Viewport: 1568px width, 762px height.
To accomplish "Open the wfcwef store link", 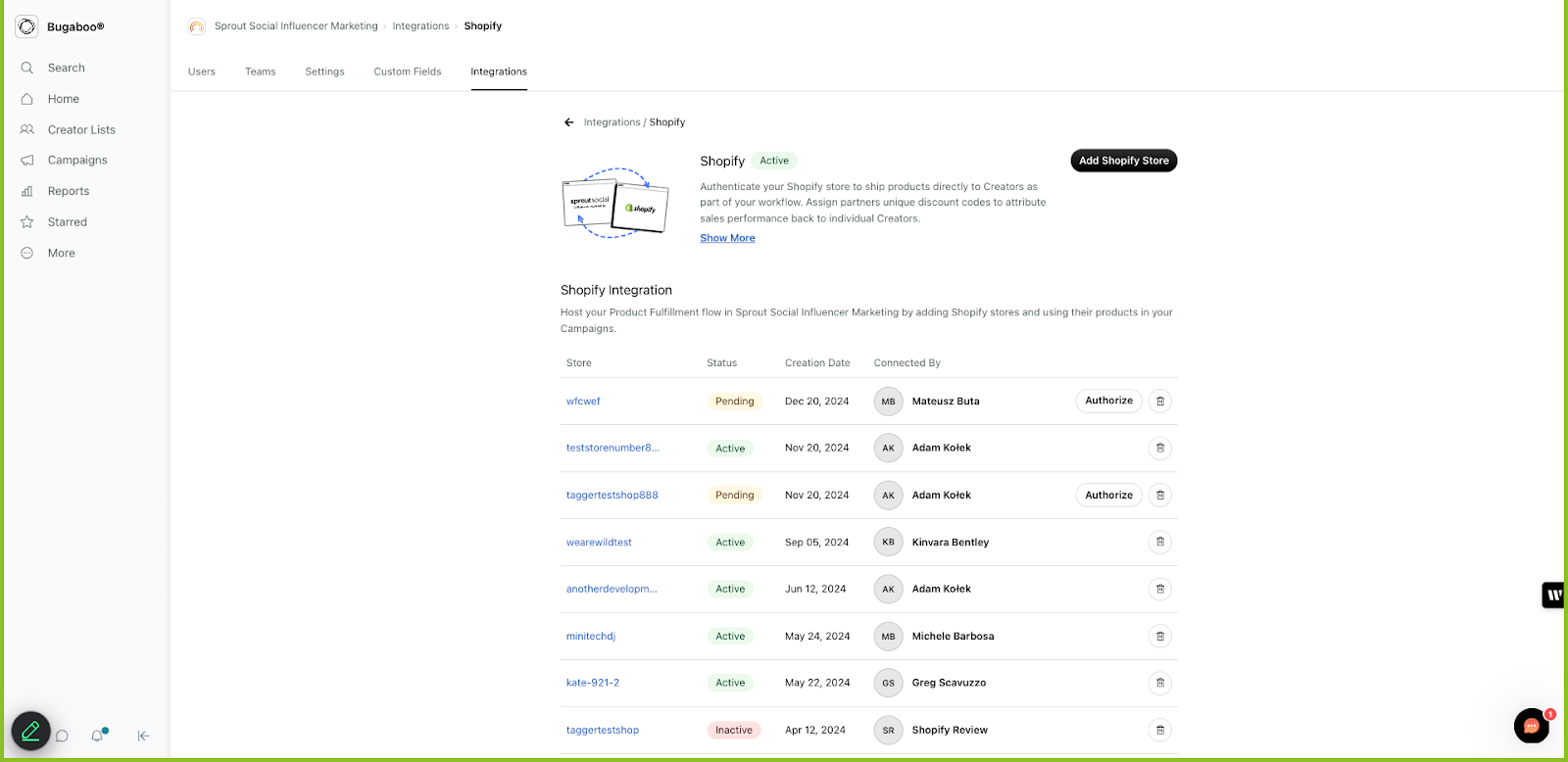I will [583, 402].
